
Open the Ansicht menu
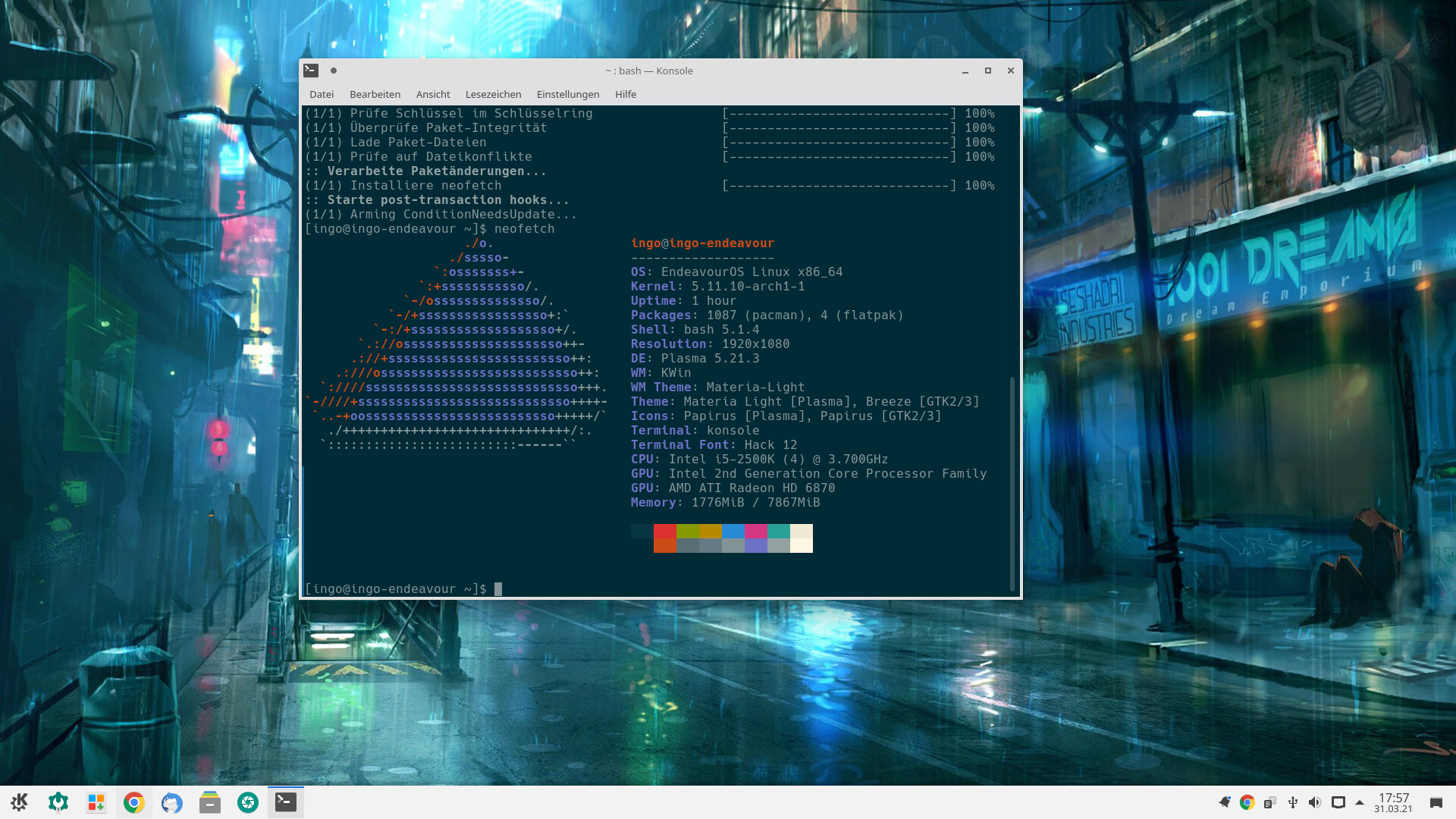(432, 94)
